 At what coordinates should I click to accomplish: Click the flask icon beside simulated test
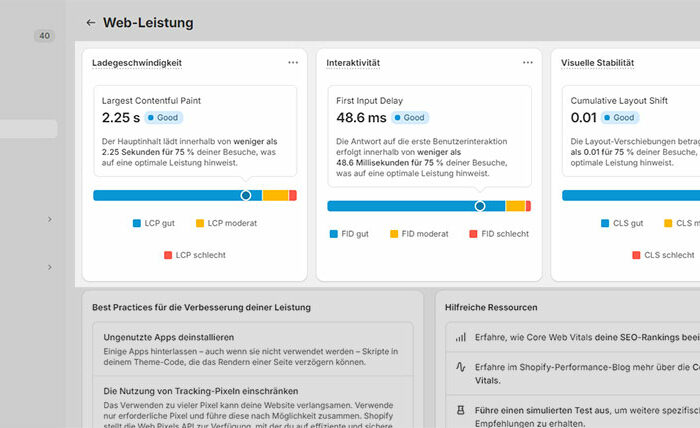(461, 410)
